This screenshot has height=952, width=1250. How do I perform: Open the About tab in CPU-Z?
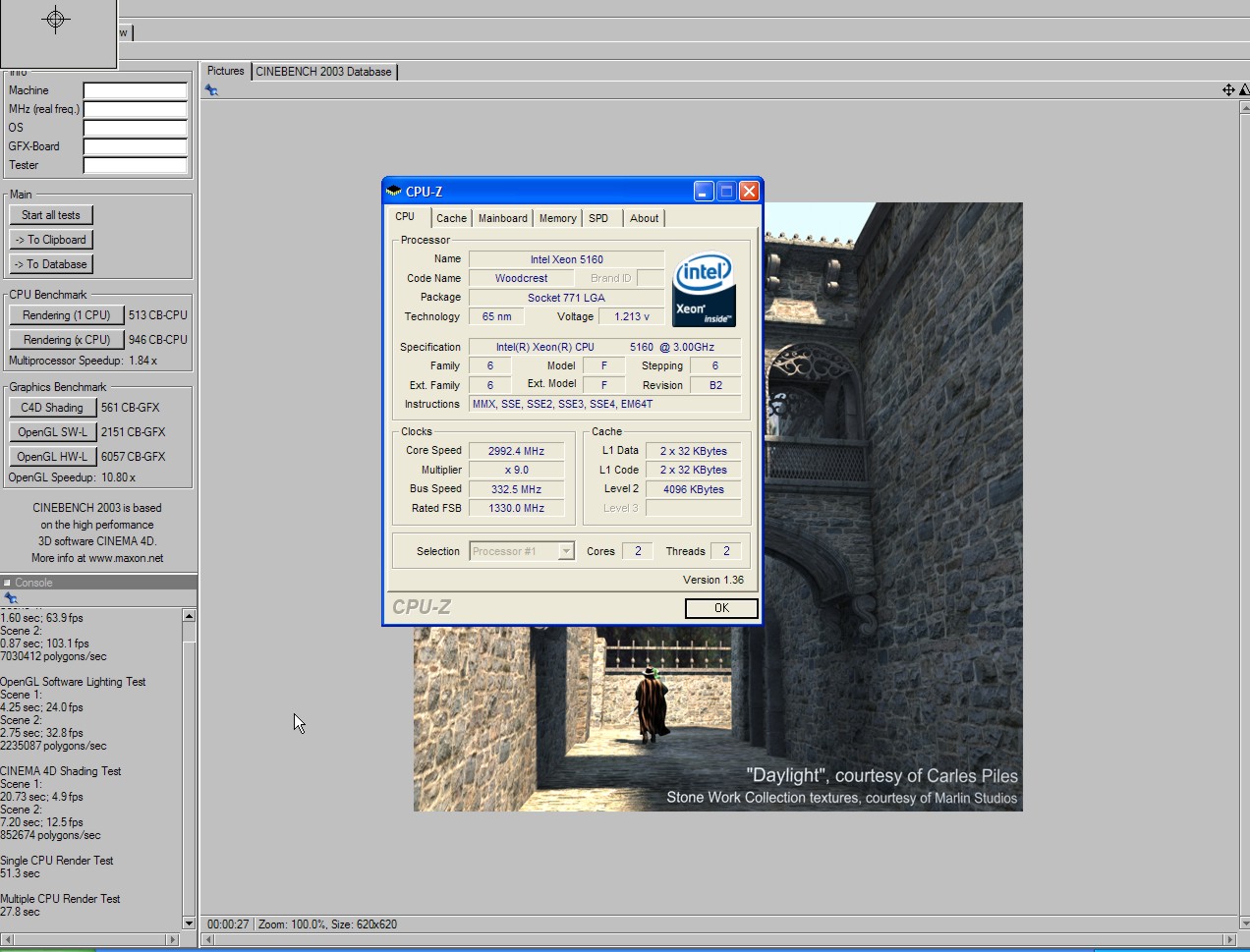tap(645, 218)
